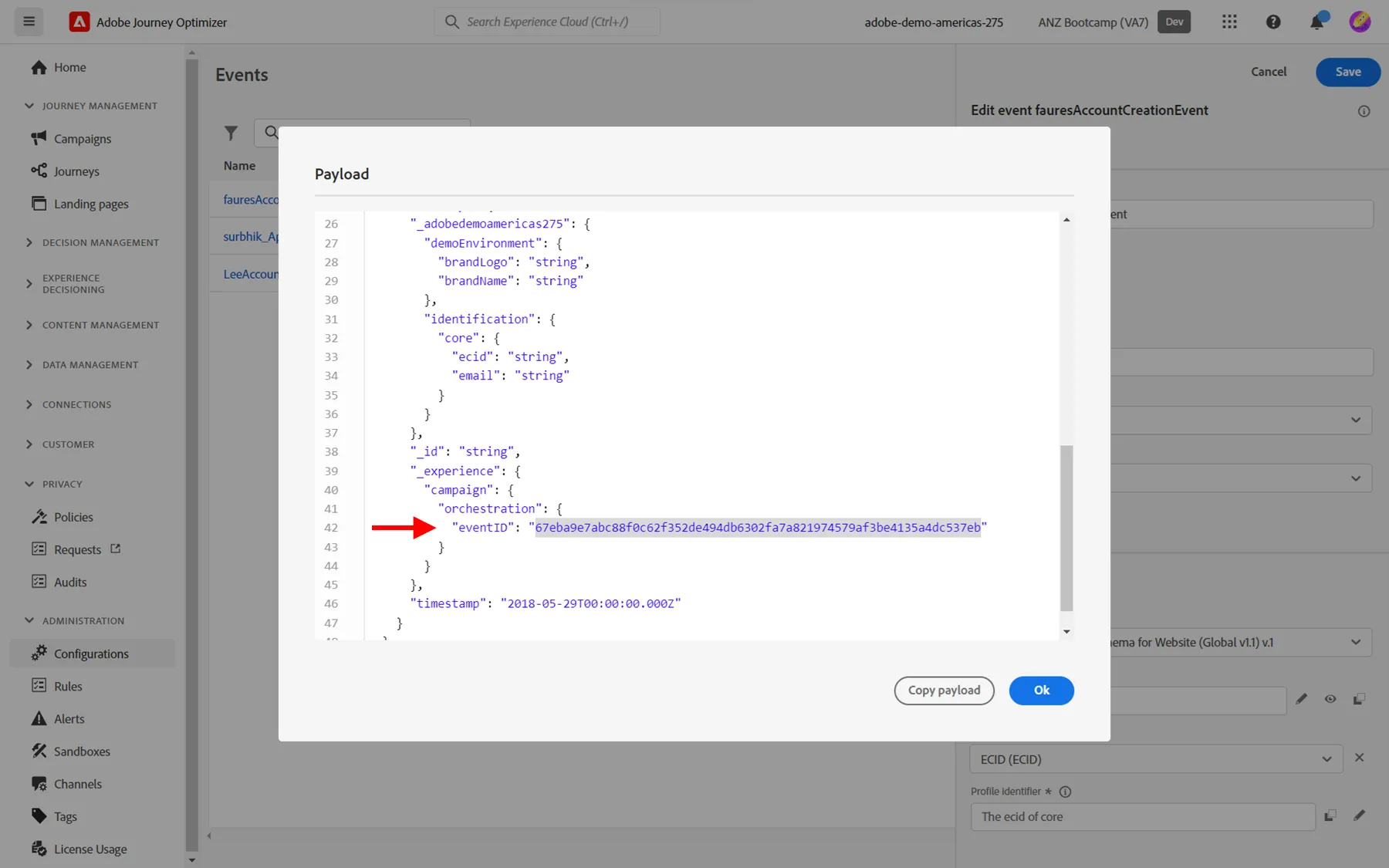1389x868 pixels.
Task: Open Landing pages in the sidebar
Action: pyautogui.click(x=91, y=204)
